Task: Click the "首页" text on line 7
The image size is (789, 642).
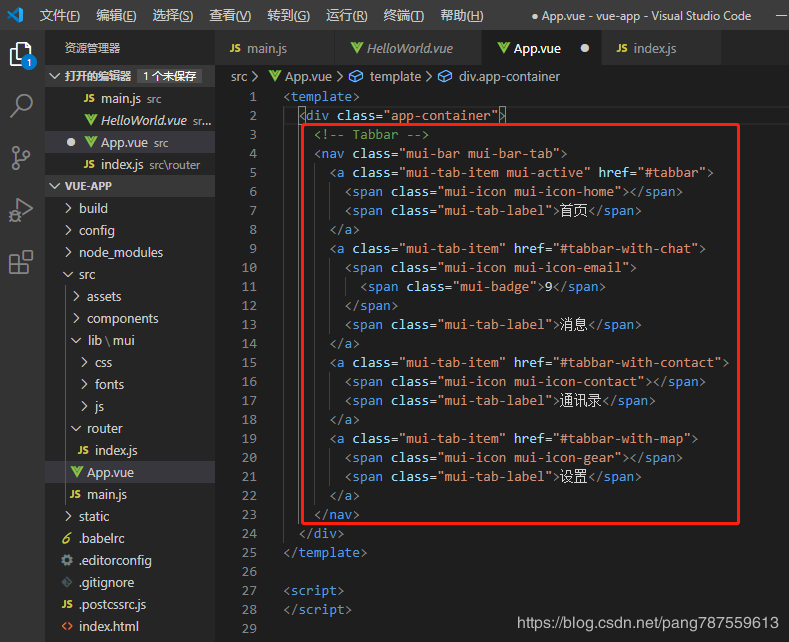Action: 574,210
